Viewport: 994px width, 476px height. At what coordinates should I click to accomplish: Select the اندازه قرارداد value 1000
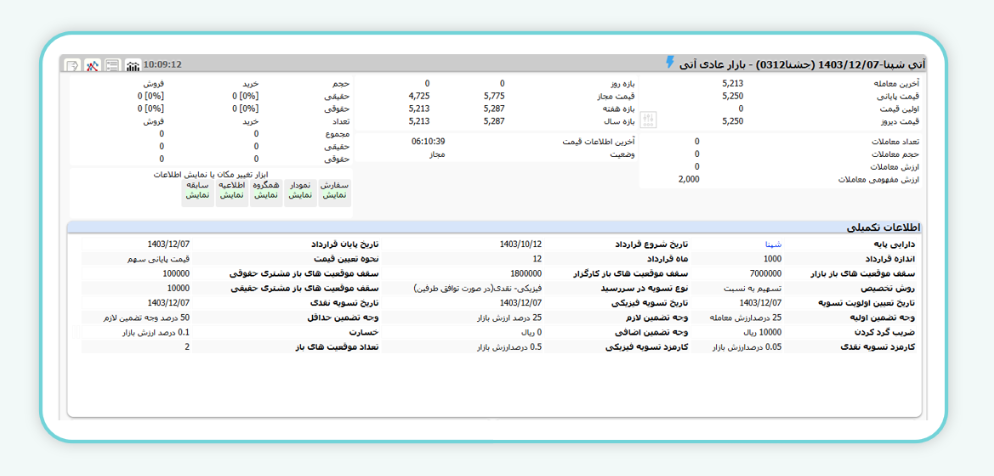pos(772,259)
